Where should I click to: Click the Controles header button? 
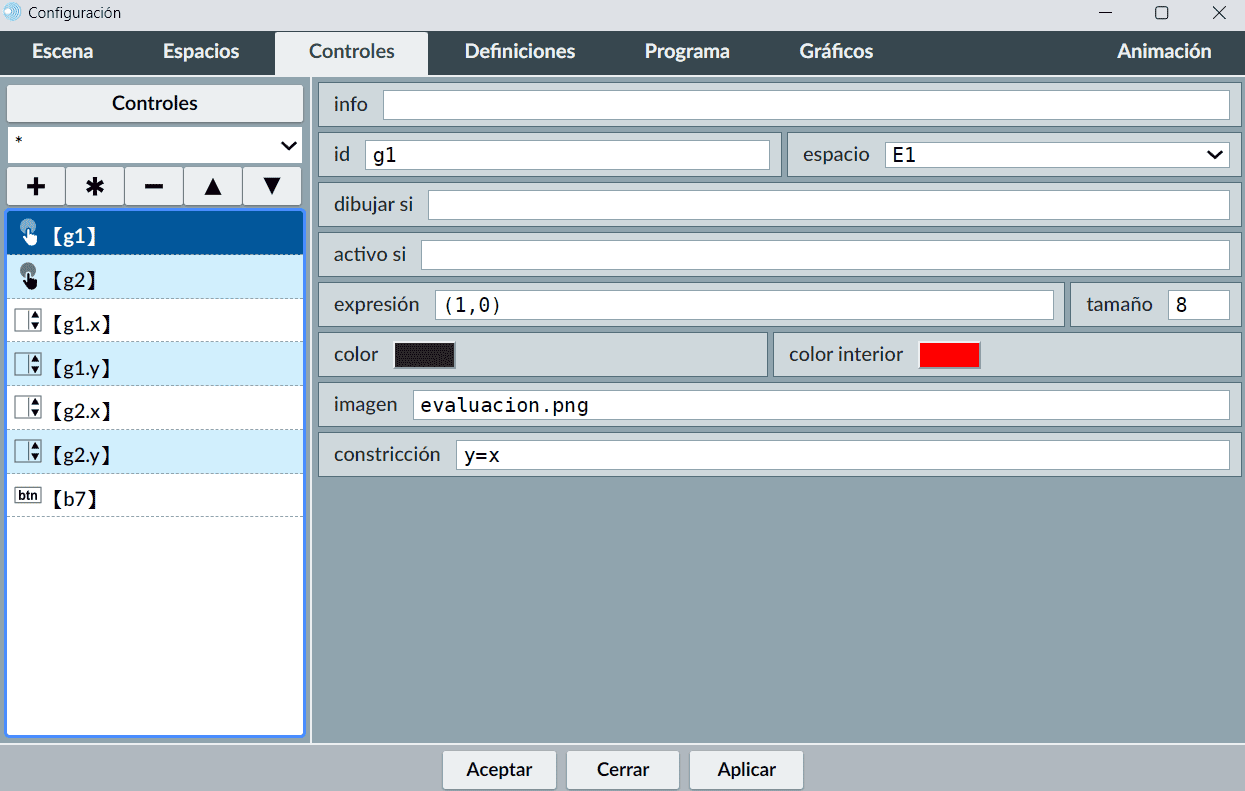[155, 103]
